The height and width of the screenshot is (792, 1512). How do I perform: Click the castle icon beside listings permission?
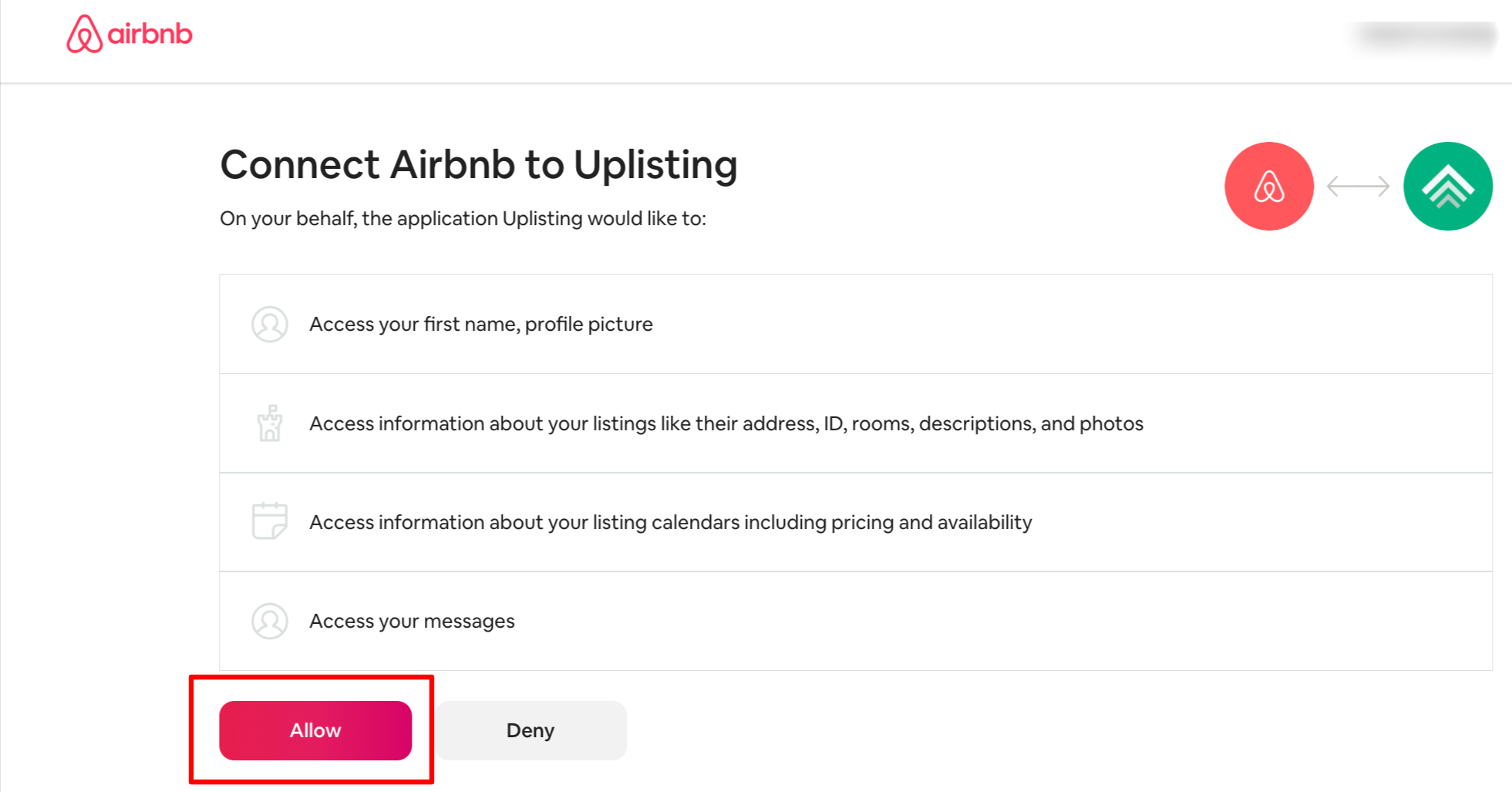click(x=270, y=423)
